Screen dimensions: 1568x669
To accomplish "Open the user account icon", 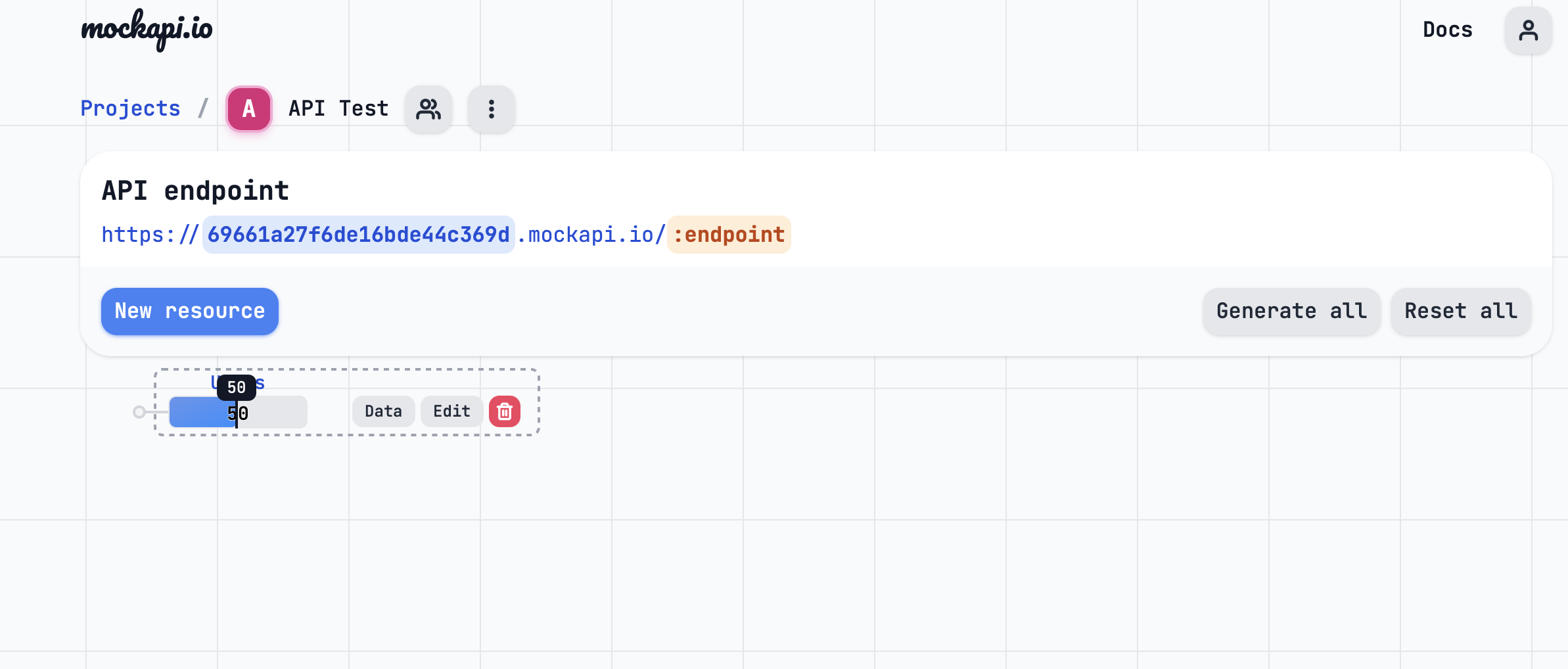I will (x=1529, y=30).
